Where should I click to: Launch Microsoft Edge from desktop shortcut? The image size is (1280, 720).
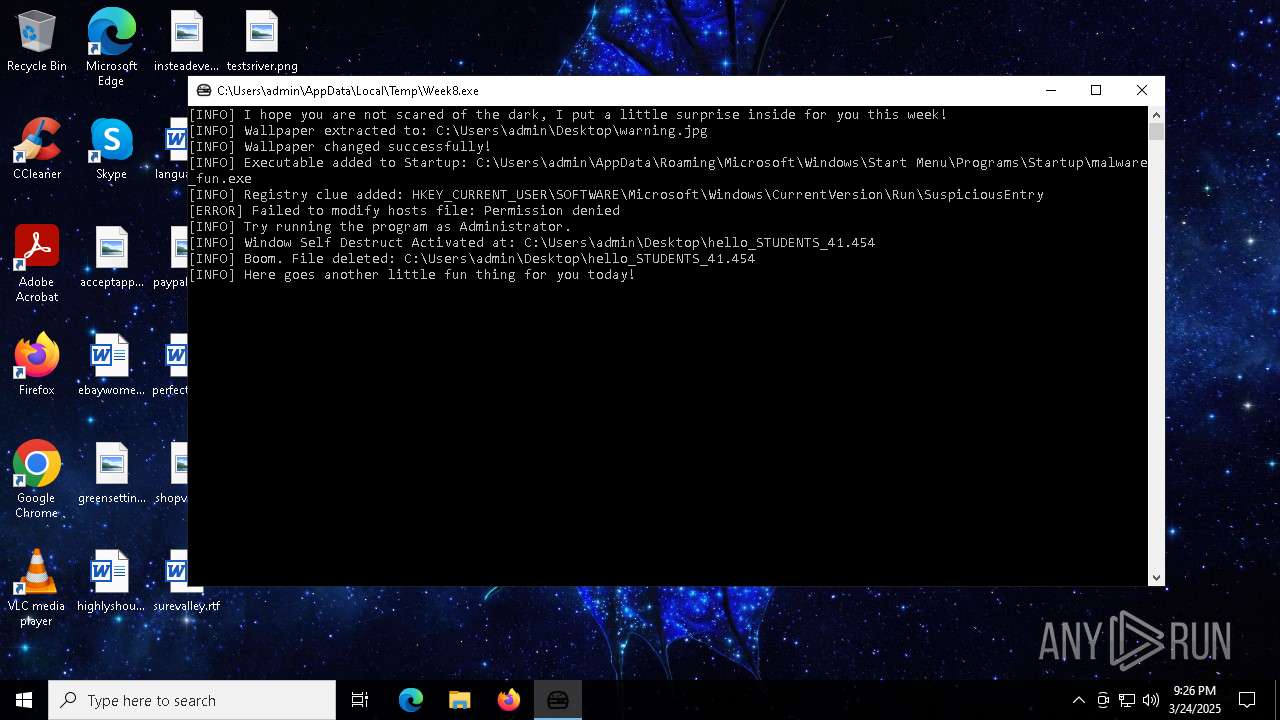pos(111,47)
